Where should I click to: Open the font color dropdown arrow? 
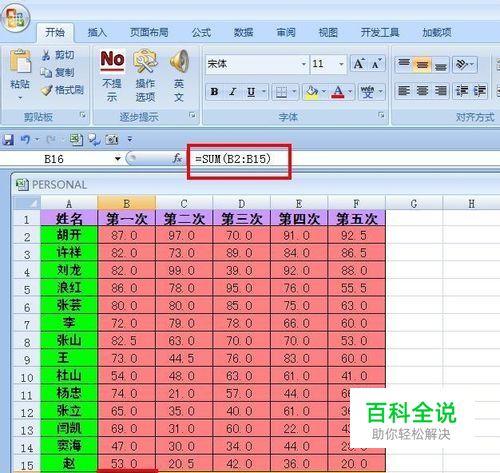click(350, 91)
